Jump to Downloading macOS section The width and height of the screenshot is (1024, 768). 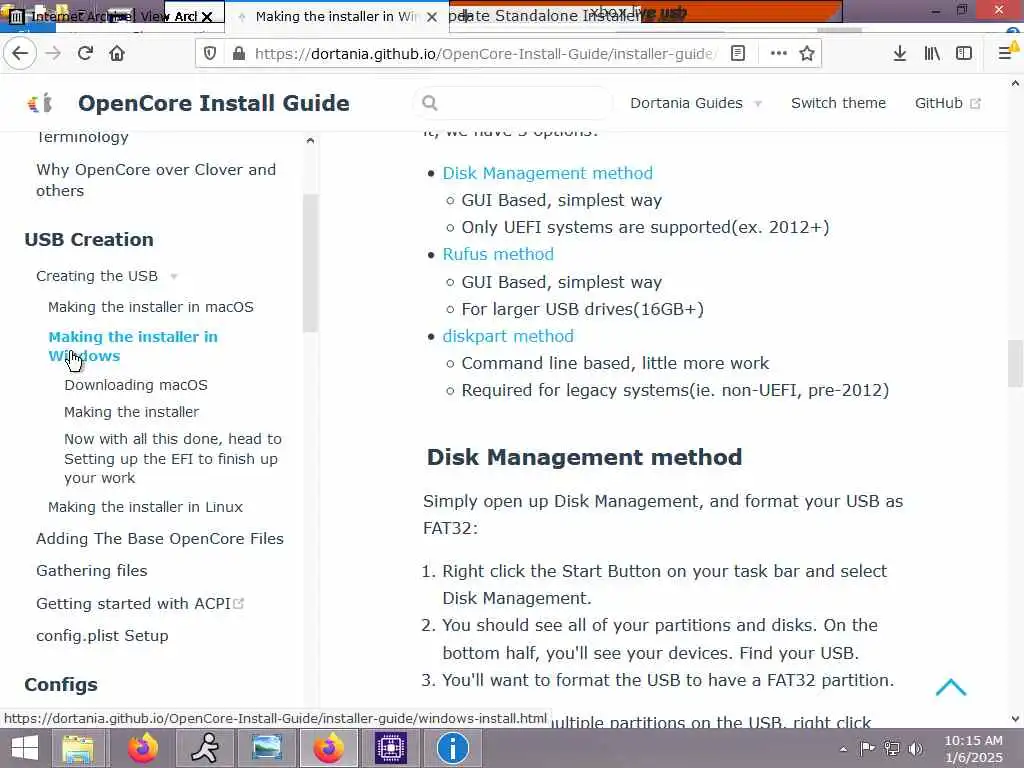point(135,385)
